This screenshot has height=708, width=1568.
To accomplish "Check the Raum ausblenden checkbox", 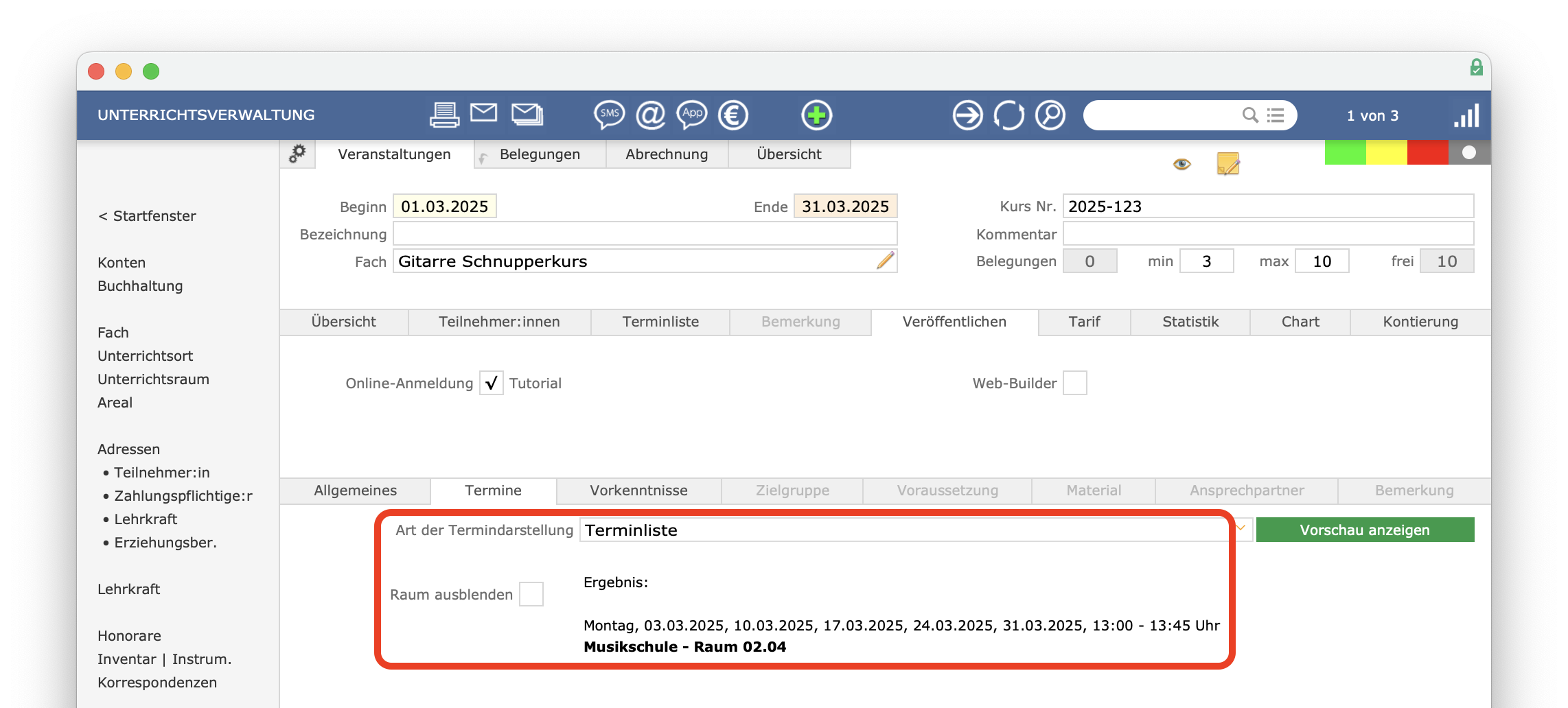I will point(531,594).
